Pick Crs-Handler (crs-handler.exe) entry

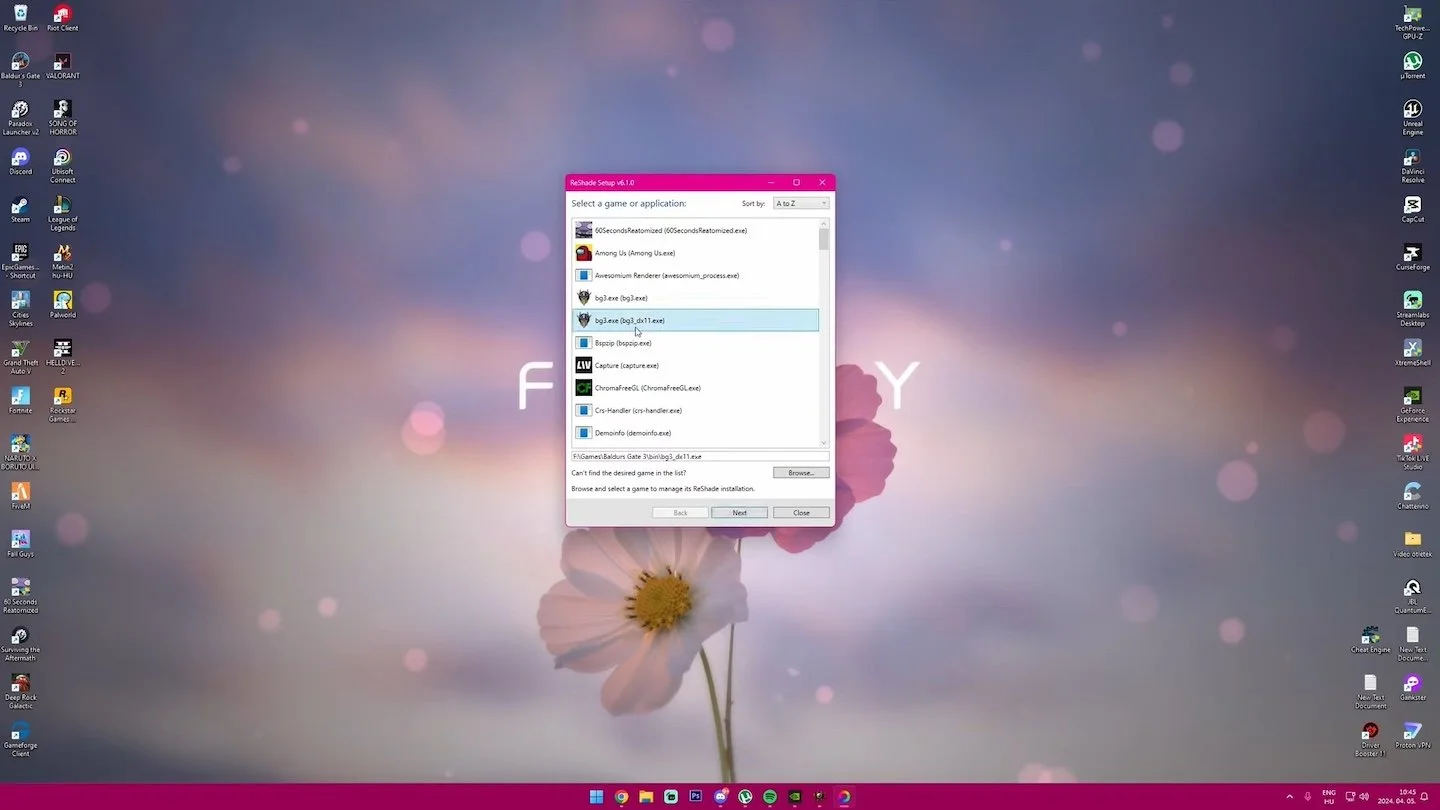(x=695, y=410)
